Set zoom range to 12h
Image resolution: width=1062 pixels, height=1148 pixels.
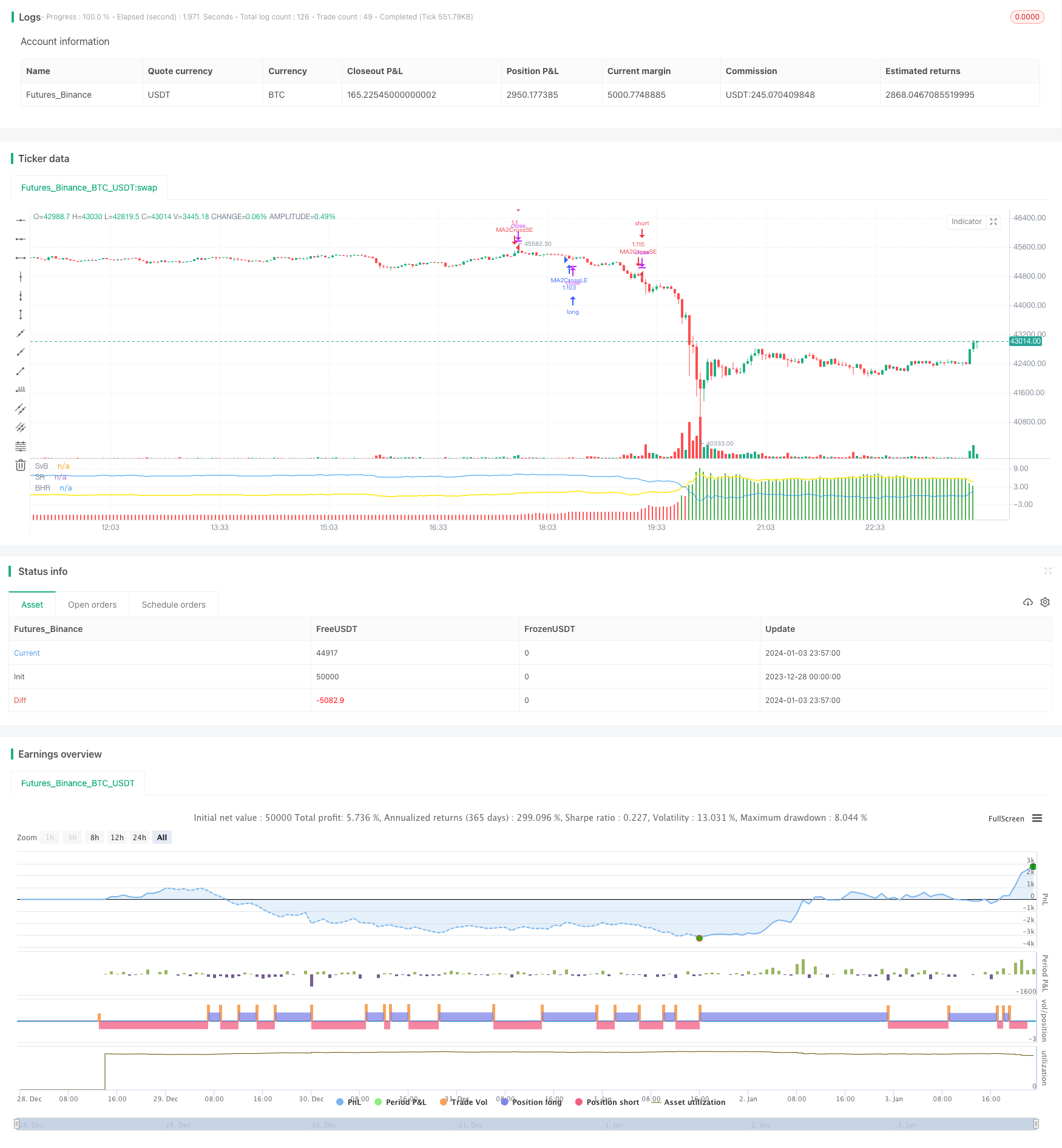tap(117, 837)
